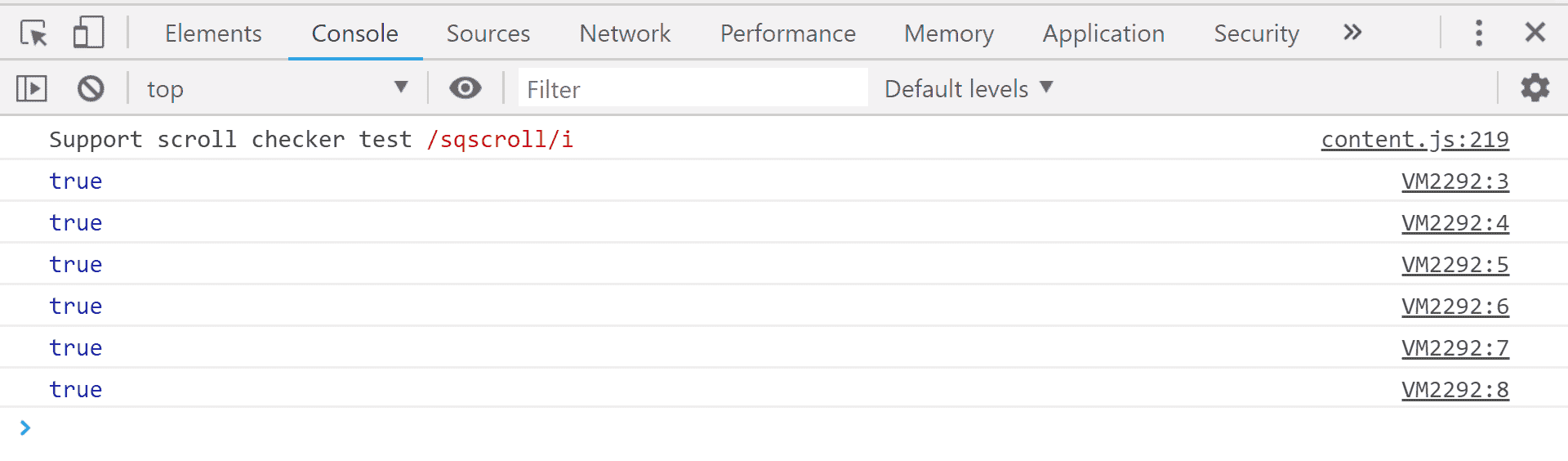Open the content.js:219 source link
This screenshot has width=1568, height=461.
(x=1415, y=140)
